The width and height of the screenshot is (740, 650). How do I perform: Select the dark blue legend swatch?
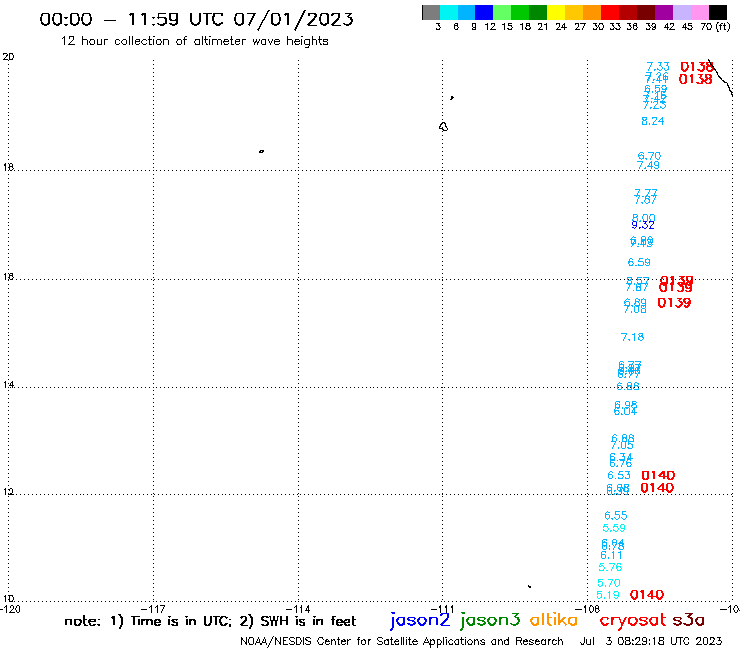pyautogui.click(x=484, y=12)
